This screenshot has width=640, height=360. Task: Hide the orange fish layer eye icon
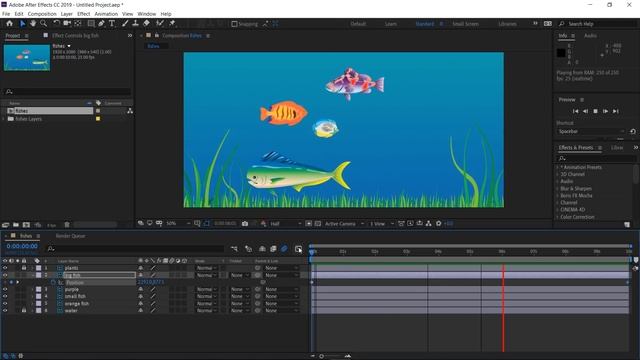5,304
